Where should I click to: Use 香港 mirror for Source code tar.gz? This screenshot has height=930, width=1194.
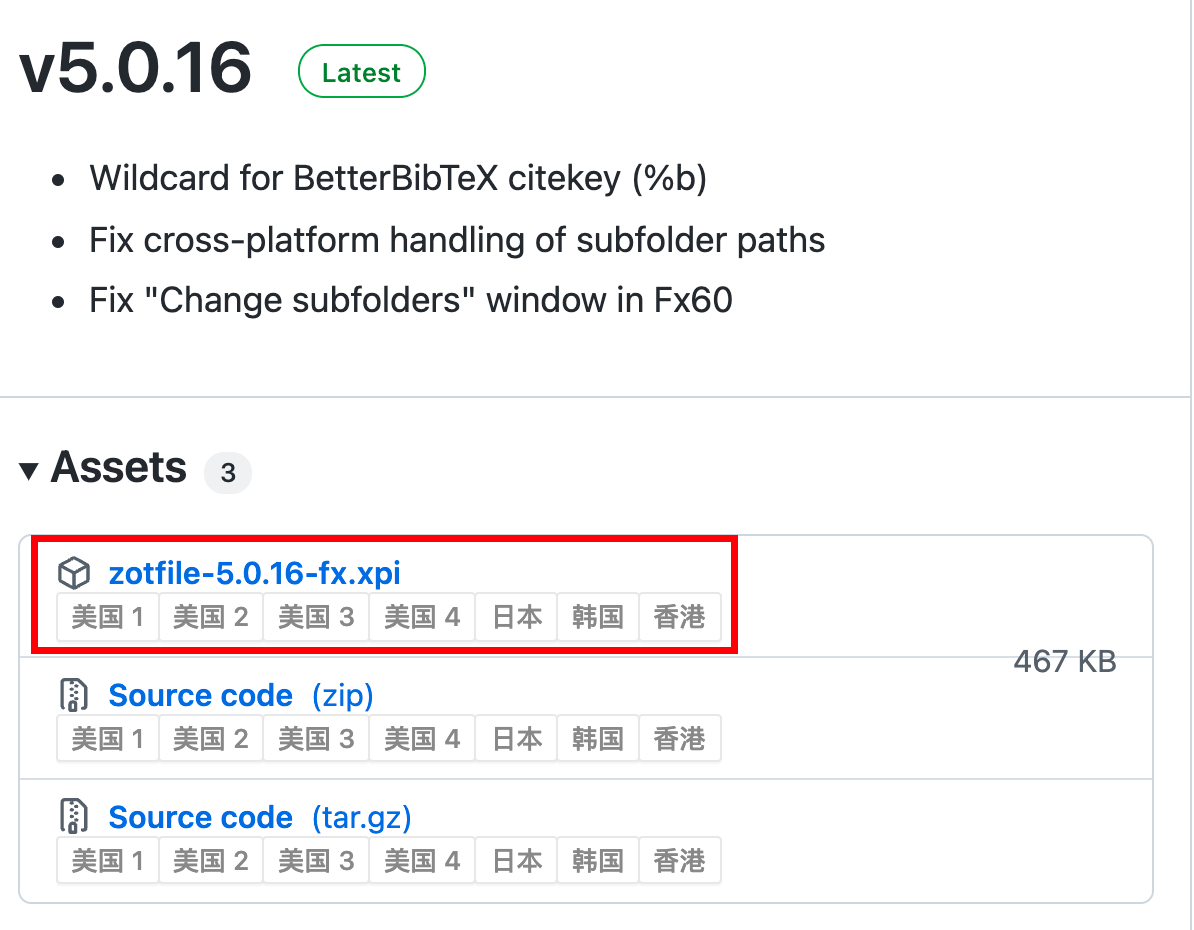pos(679,861)
